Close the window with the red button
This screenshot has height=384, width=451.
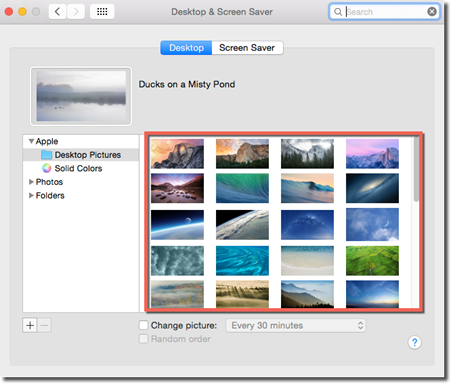9,12
